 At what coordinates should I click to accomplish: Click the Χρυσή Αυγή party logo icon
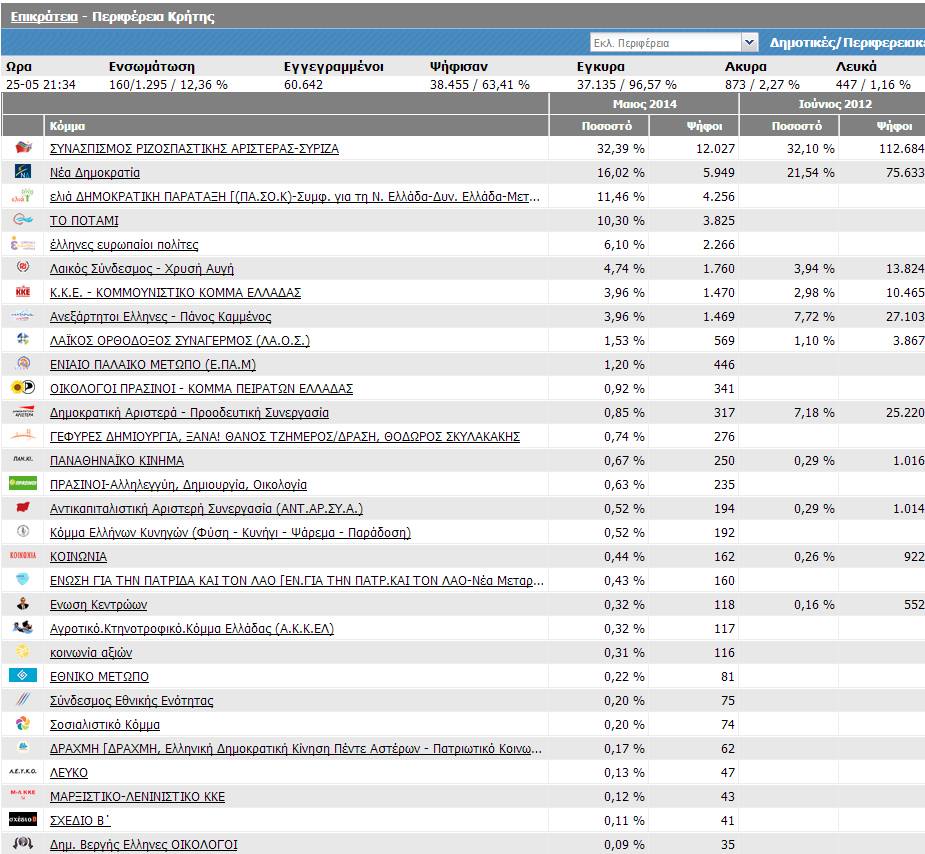click(24, 268)
